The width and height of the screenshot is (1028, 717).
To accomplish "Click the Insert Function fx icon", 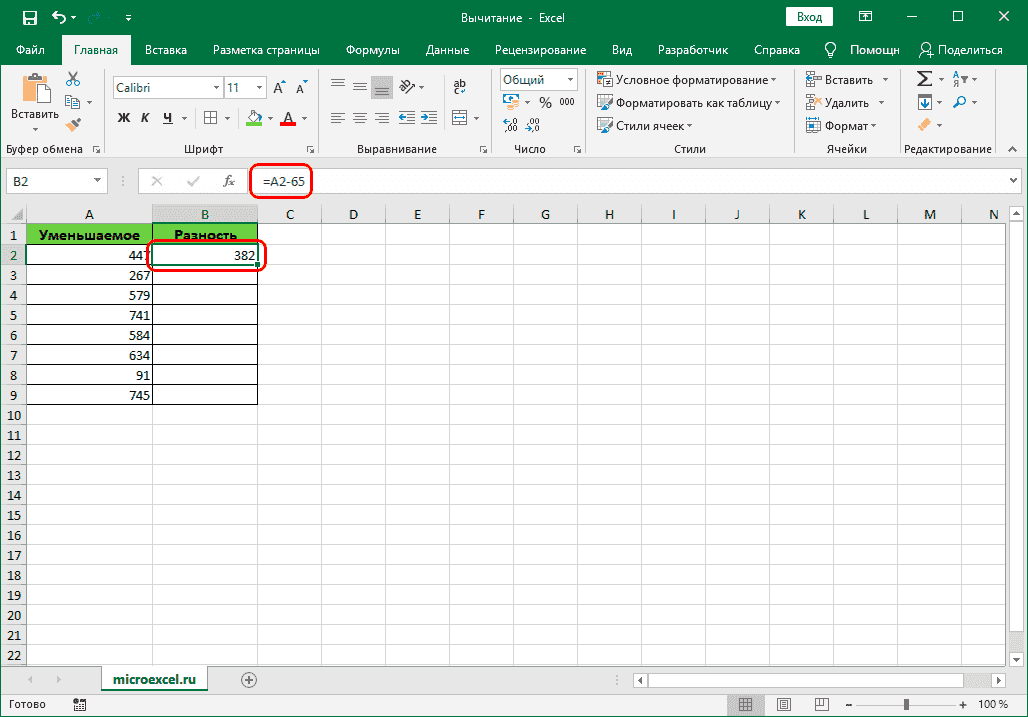I will point(229,181).
